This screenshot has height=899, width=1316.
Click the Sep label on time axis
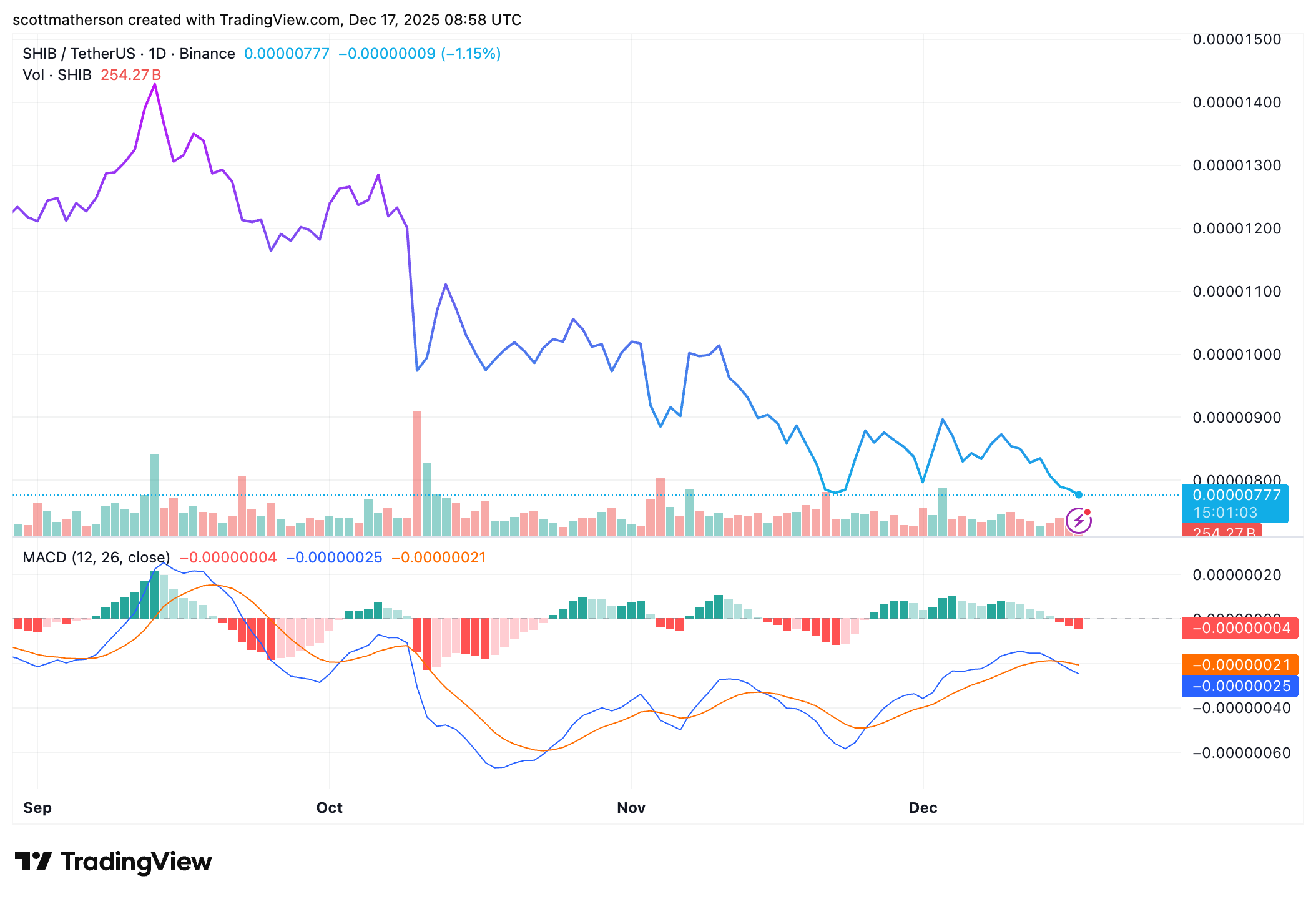click(x=37, y=808)
